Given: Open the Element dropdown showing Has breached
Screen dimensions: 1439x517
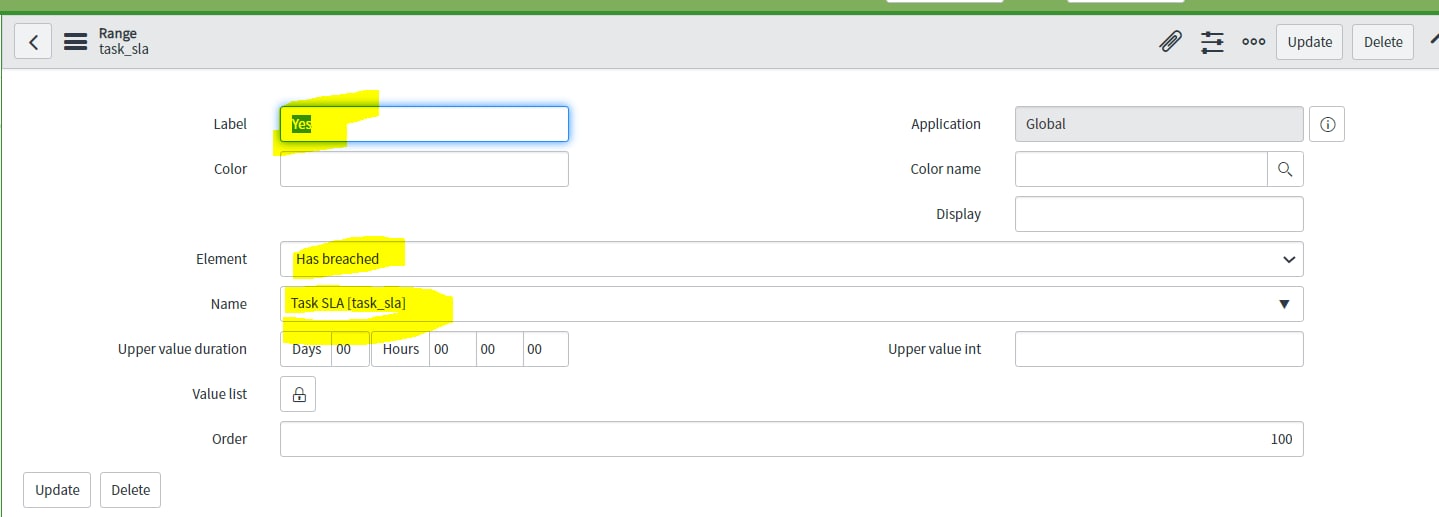Looking at the screenshot, I should [792, 259].
